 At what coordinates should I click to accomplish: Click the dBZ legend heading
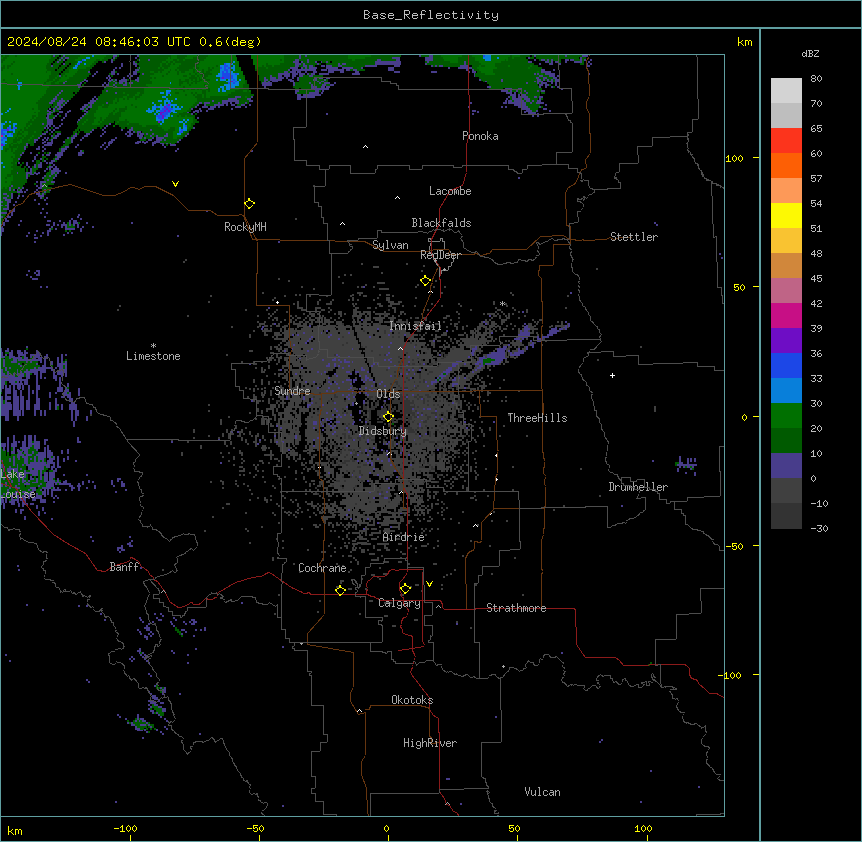(810, 53)
